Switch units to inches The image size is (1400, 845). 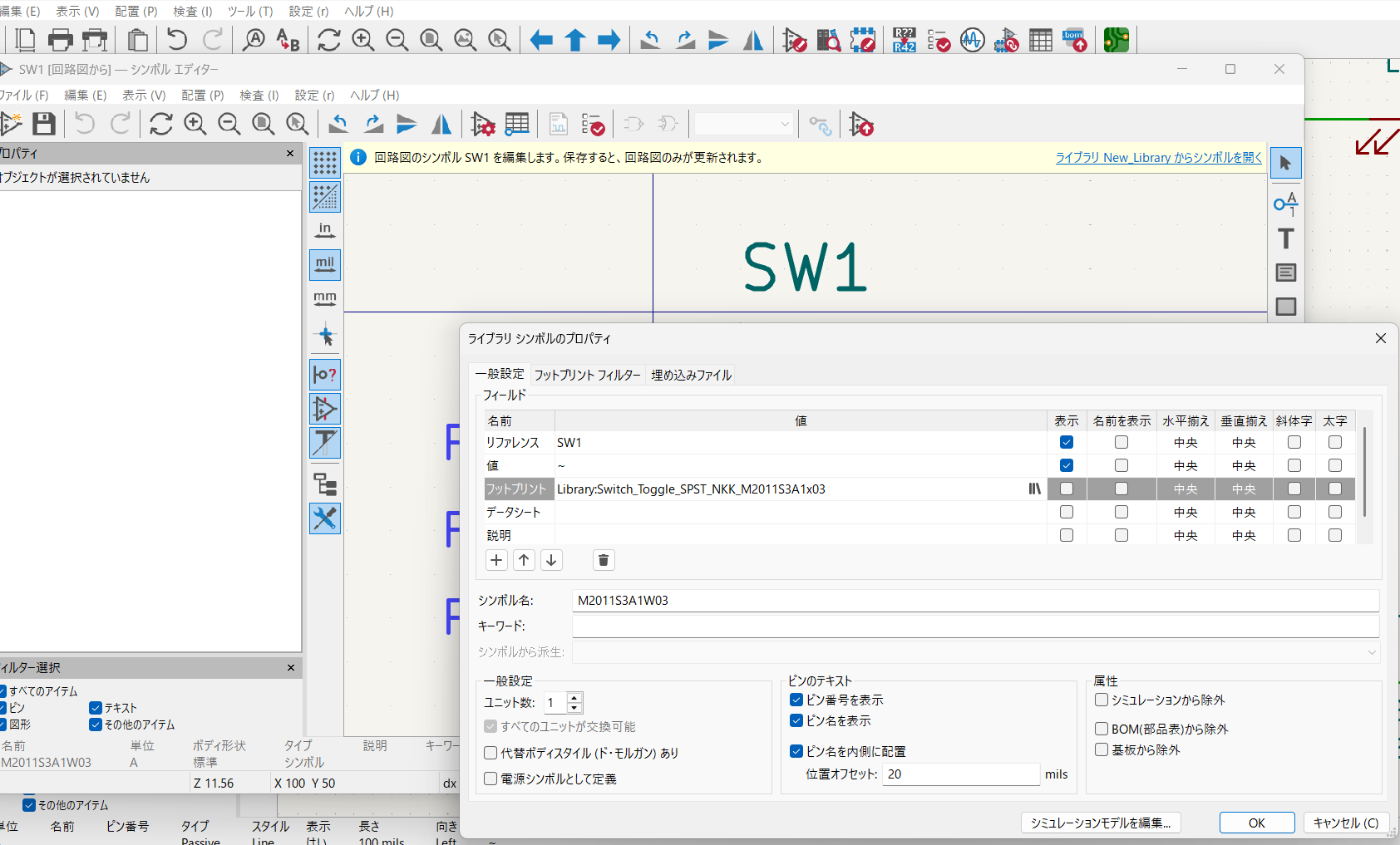(325, 231)
